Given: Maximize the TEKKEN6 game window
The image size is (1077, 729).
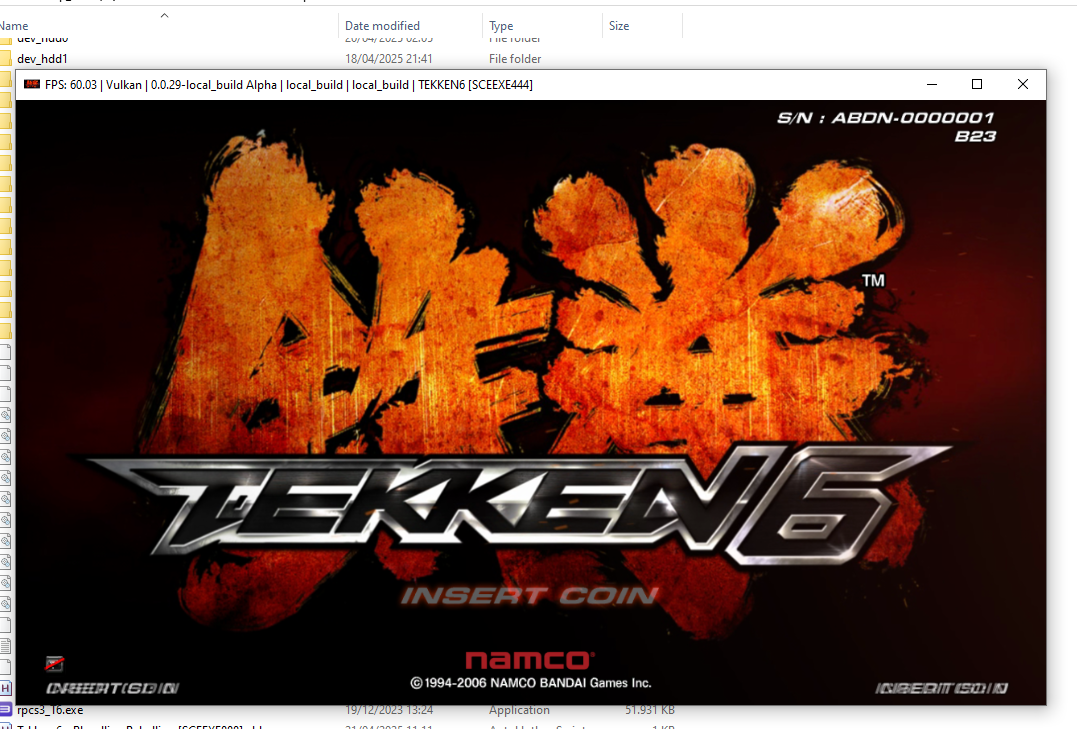Looking at the screenshot, I should pos(977,85).
